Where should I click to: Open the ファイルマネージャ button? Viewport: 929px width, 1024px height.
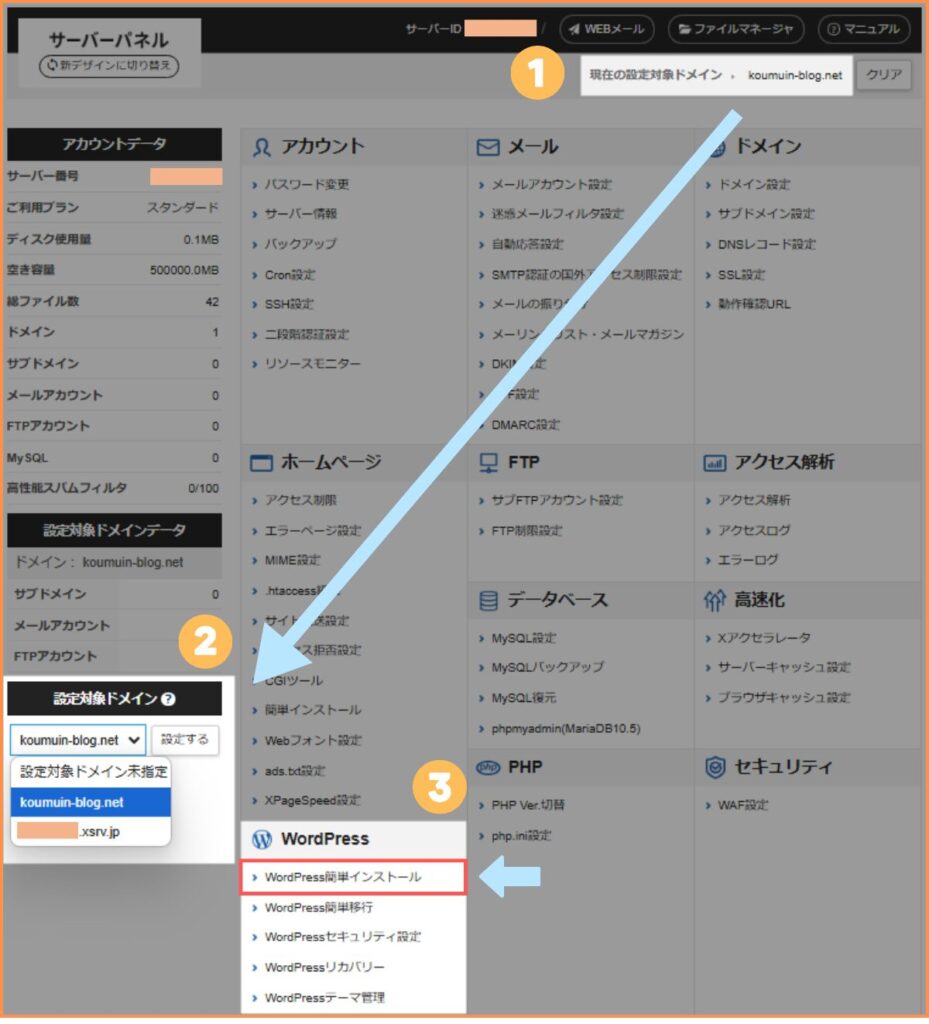(736, 29)
